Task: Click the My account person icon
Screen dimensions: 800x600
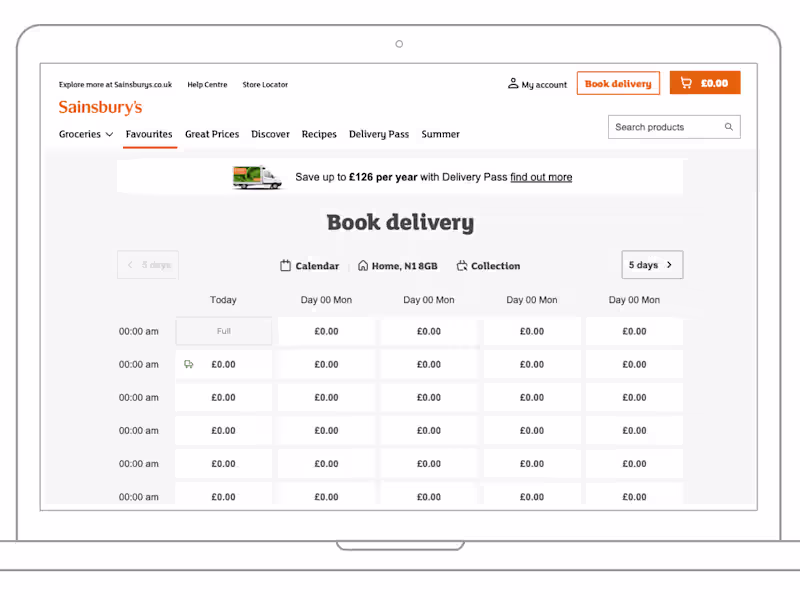Action: click(512, 84)
